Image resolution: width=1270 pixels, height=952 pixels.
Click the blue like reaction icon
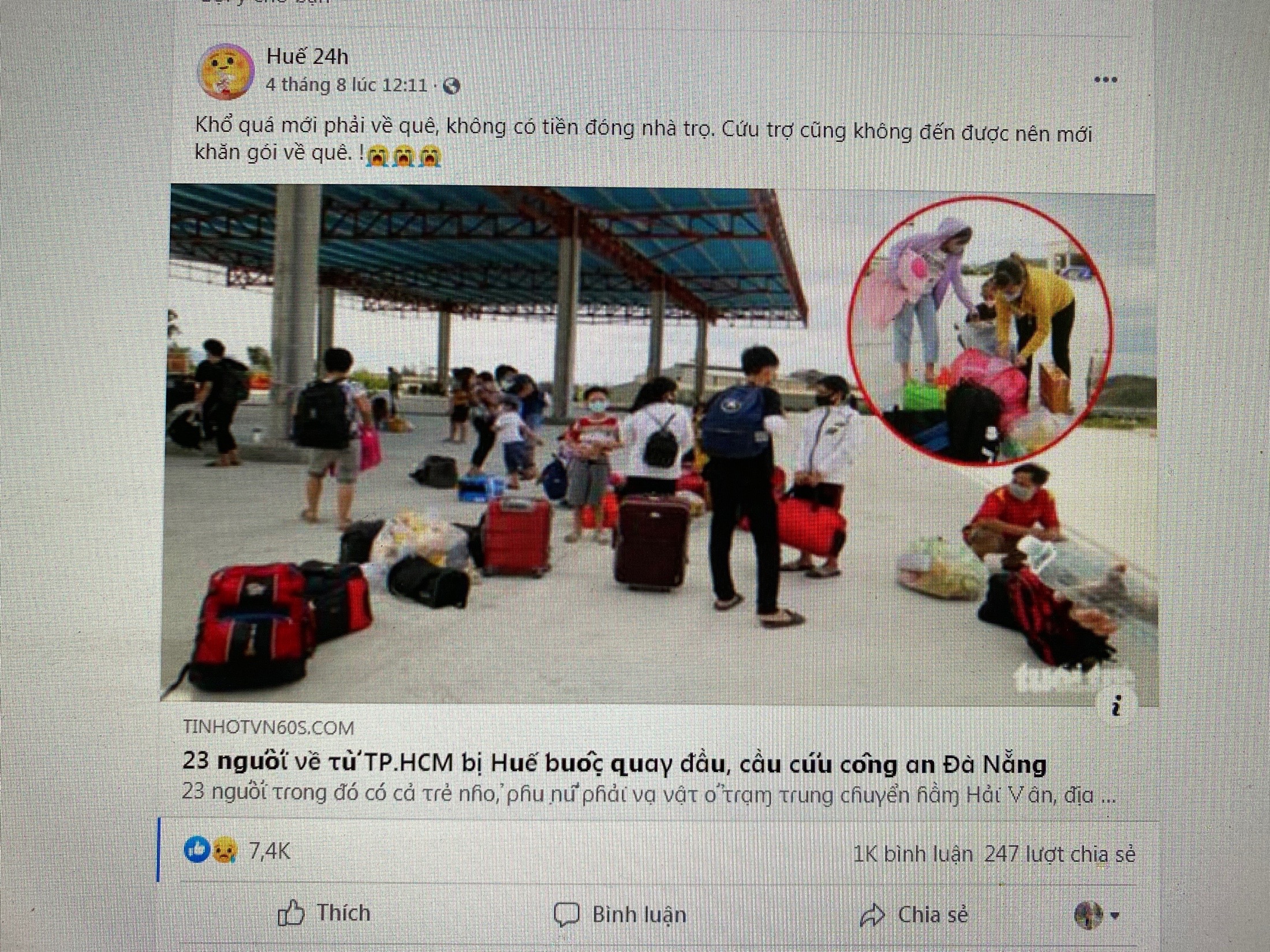[x=196, y=850]
